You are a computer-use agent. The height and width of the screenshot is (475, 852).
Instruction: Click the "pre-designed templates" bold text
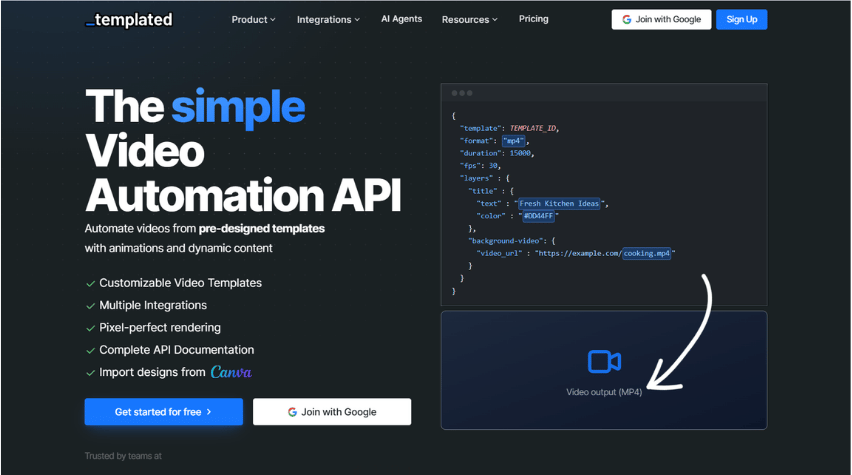pos(262,229)
